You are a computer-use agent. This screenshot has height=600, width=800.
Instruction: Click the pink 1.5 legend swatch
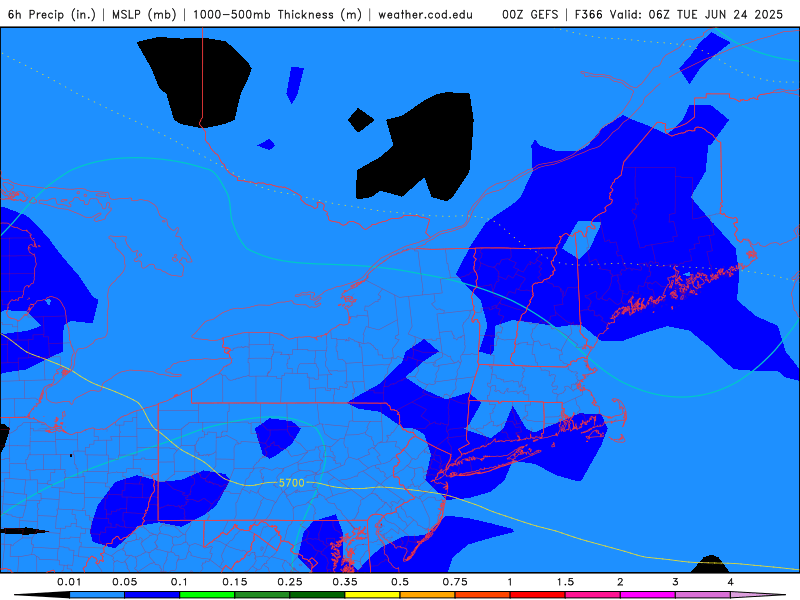[593, 595]
